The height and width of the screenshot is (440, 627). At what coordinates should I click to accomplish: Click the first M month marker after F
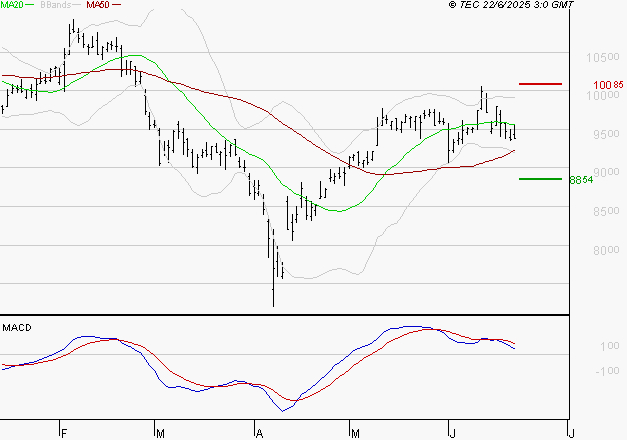(x=160, y=434)
